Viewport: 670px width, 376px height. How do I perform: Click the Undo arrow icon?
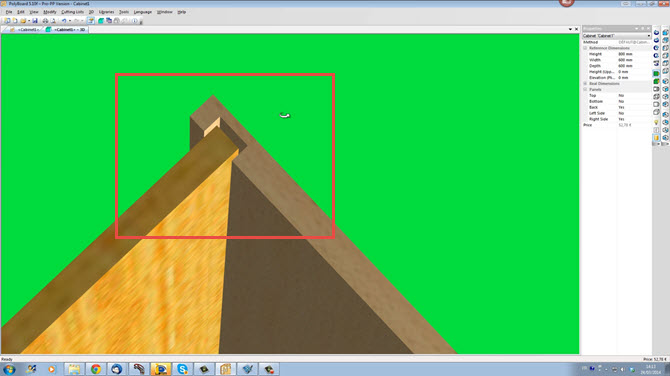click(64, 21)
